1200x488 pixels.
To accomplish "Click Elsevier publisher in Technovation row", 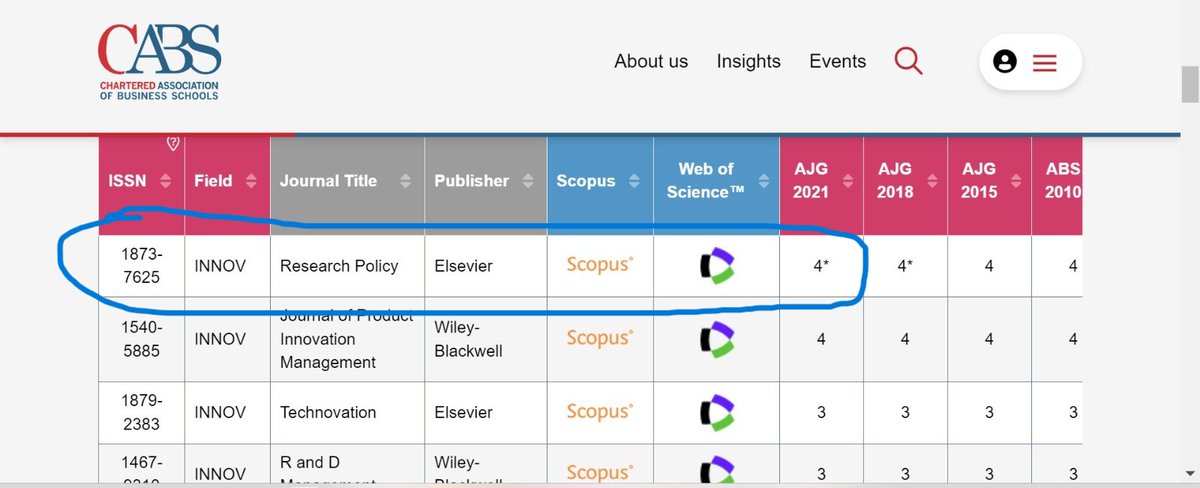I will pyautogui.click(x=464, y=412).
